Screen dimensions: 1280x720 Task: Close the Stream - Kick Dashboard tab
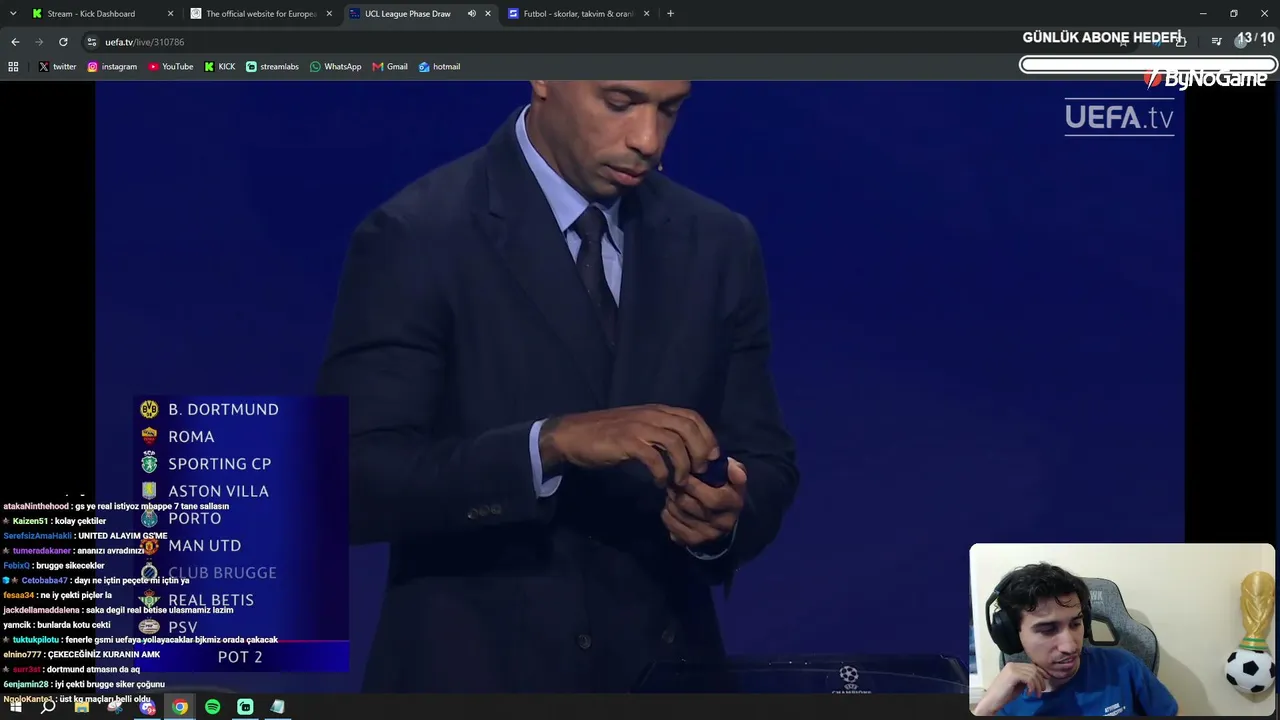pyautogui.click(x=170, y=14)
